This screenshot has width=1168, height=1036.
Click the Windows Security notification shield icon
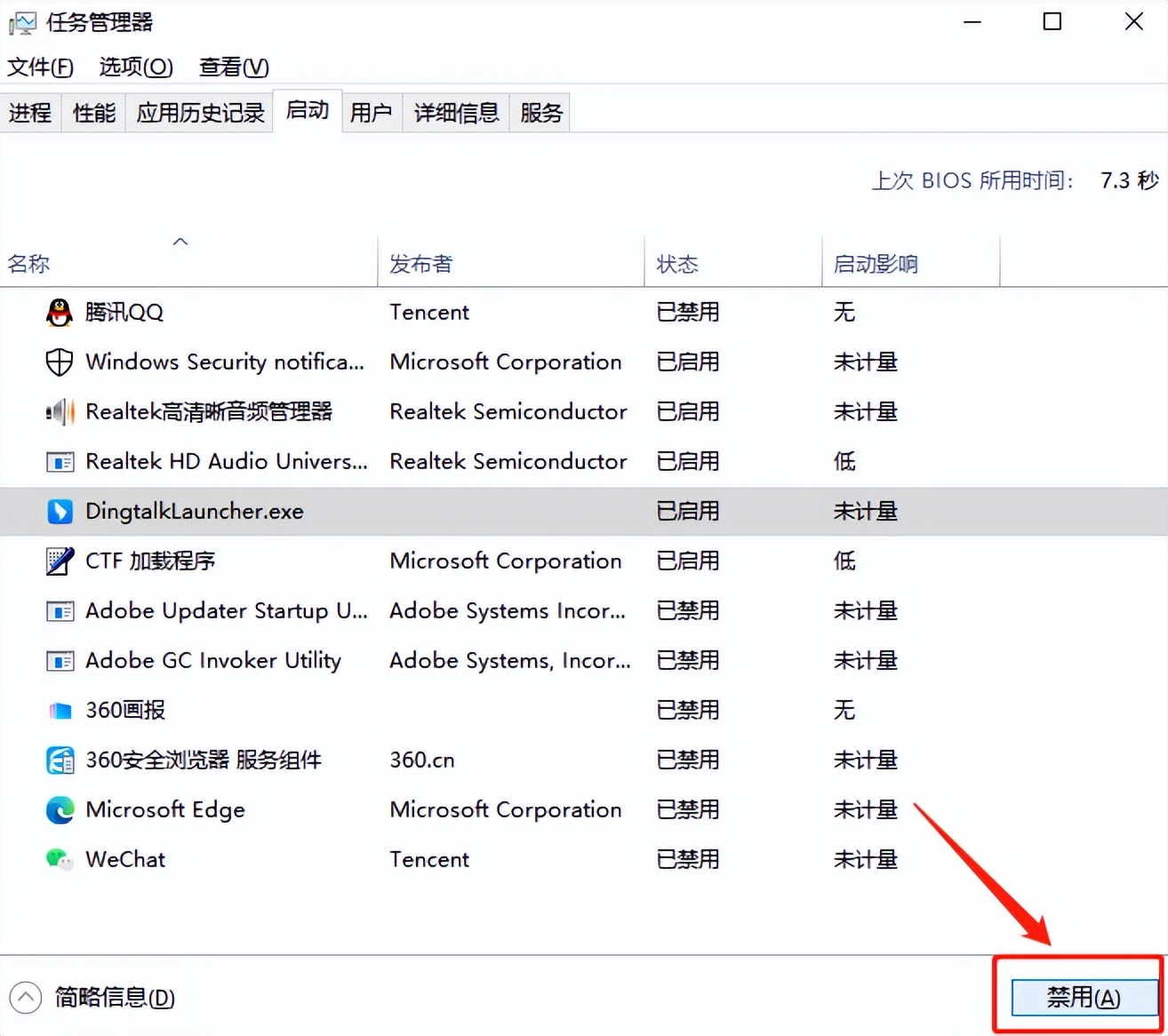point(59,362)
